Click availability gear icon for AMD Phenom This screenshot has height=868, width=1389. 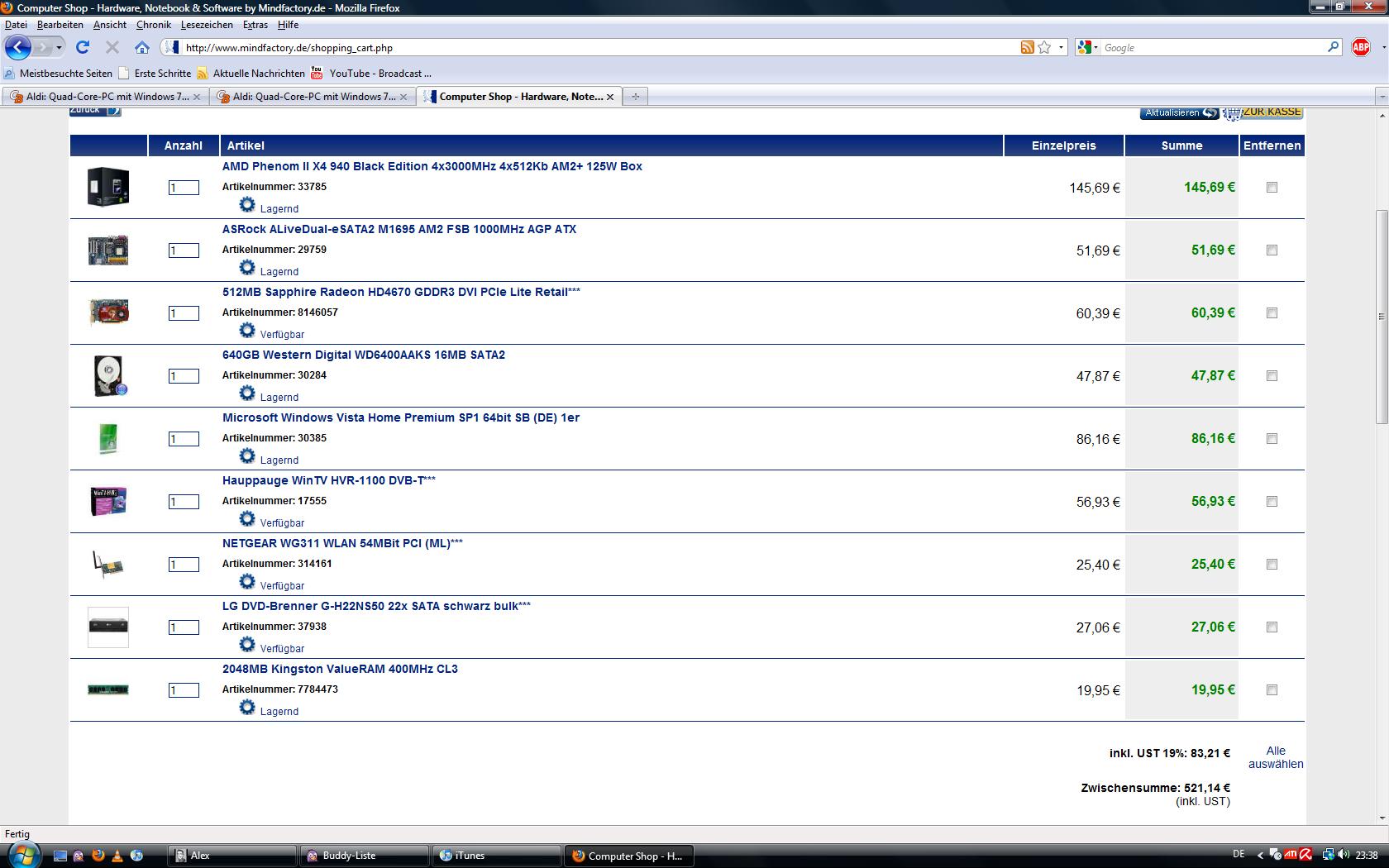click(247, 204)
